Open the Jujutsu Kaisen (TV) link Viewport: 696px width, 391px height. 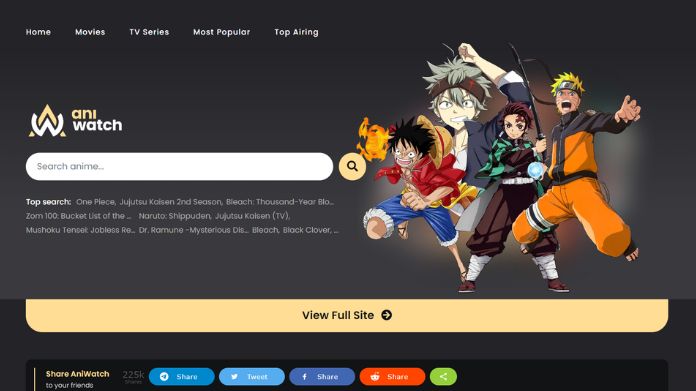tap(252, 216)
